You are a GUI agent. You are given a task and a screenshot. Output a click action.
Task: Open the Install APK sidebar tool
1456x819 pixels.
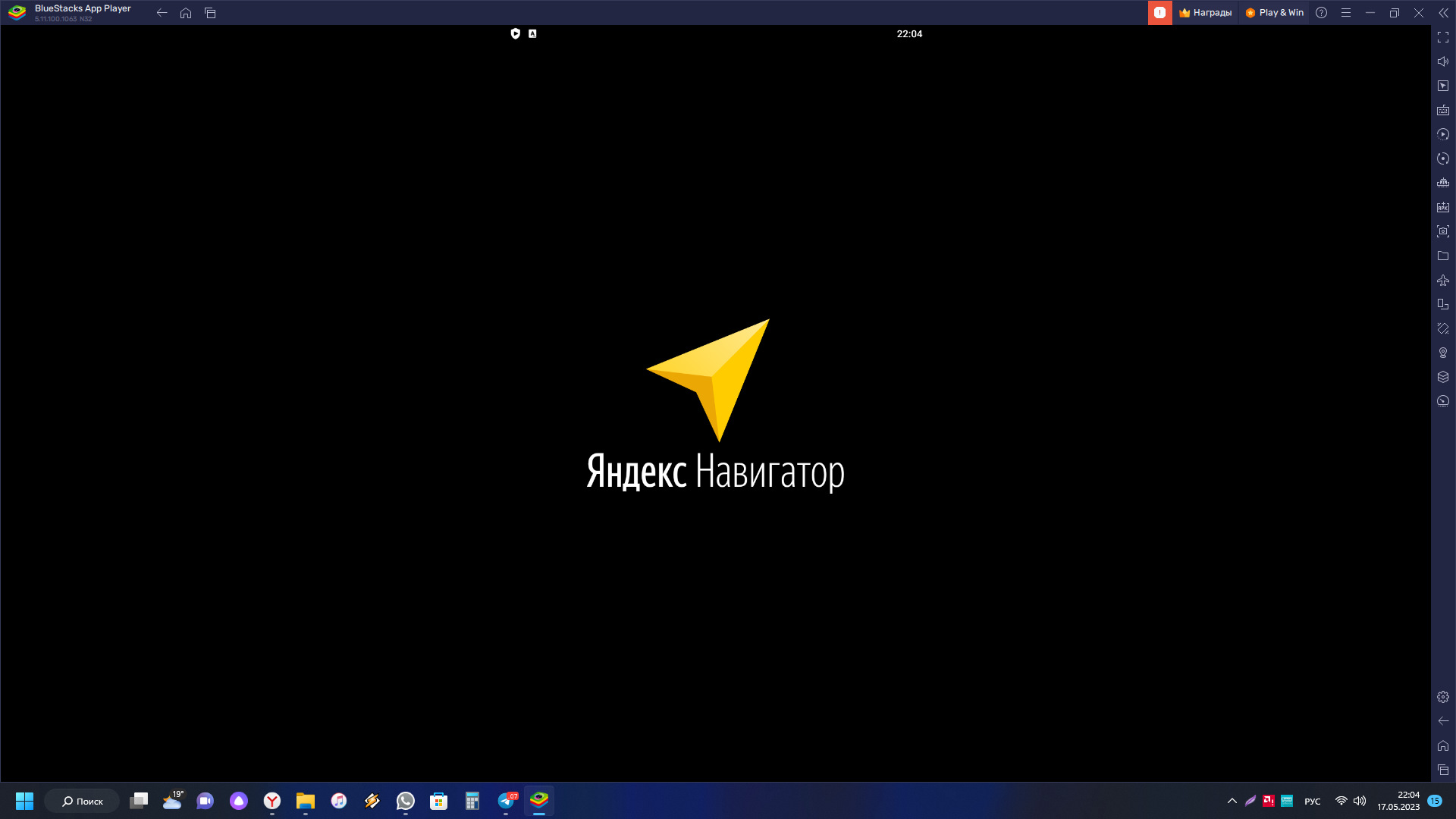(1442, 207)
